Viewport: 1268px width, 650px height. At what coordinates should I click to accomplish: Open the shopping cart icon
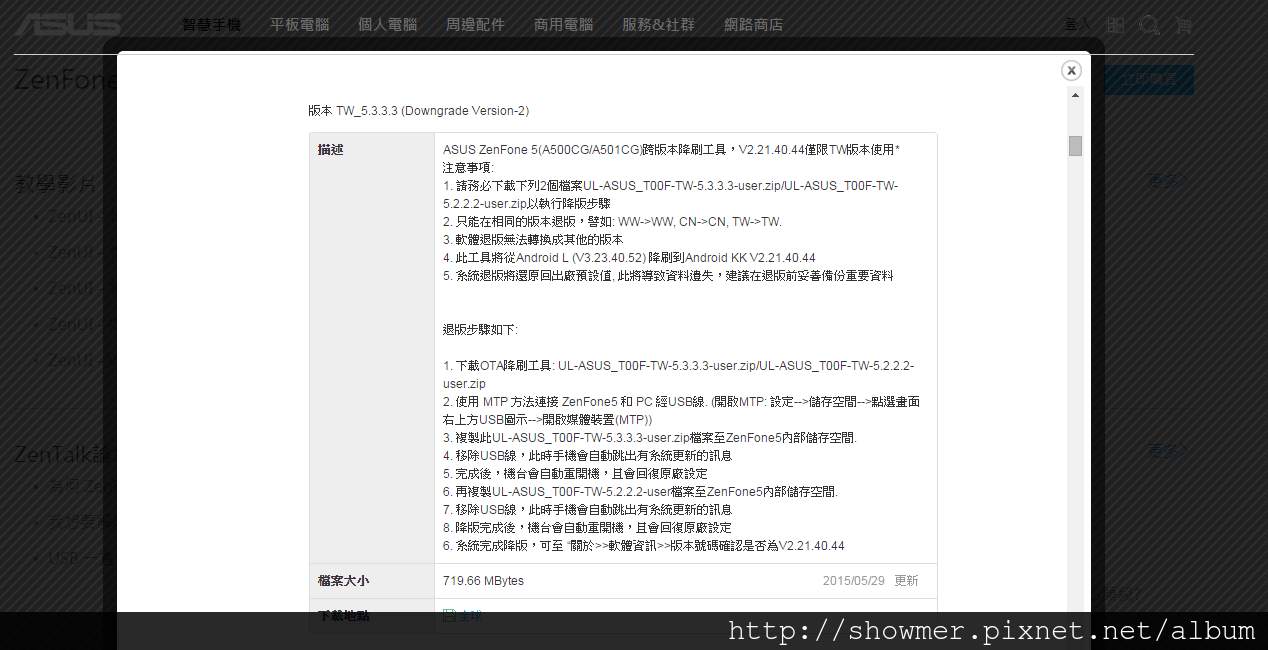(1183, 25)
